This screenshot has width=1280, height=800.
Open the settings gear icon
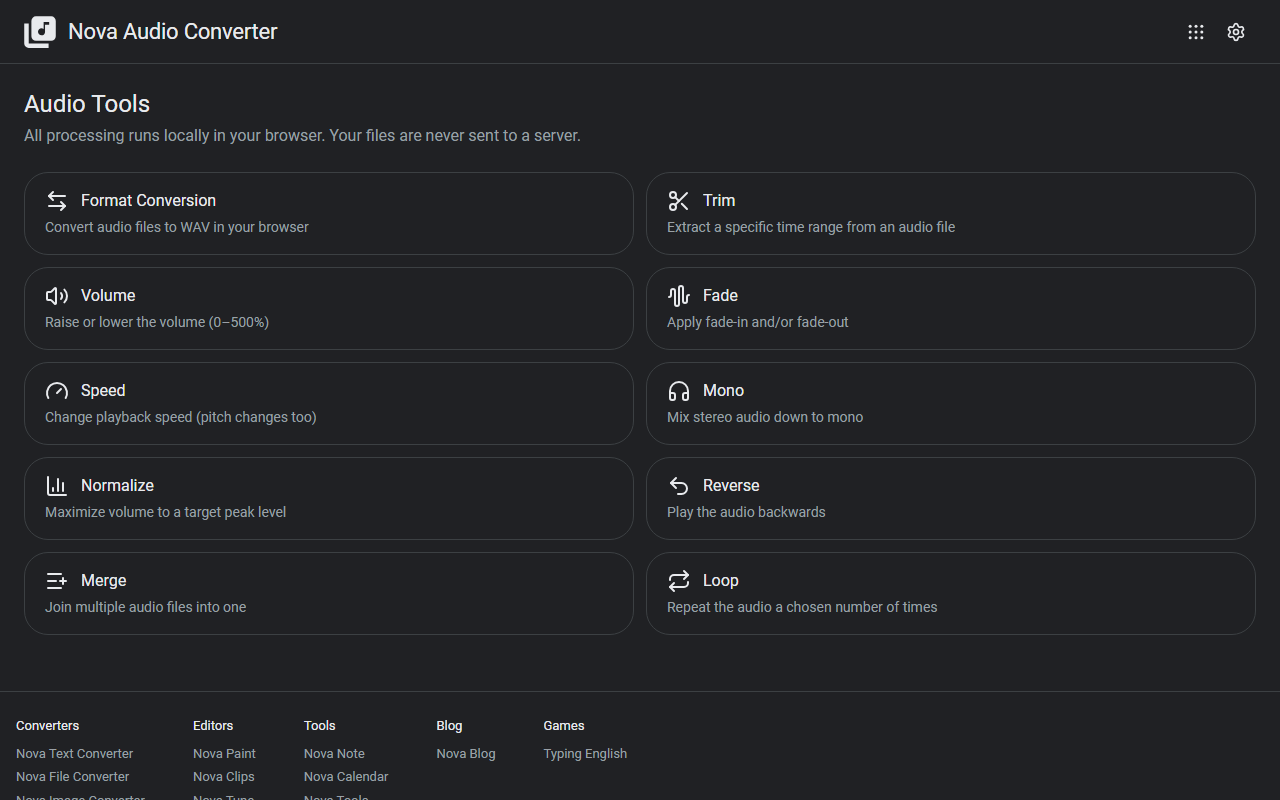[x=1236, y=32]
